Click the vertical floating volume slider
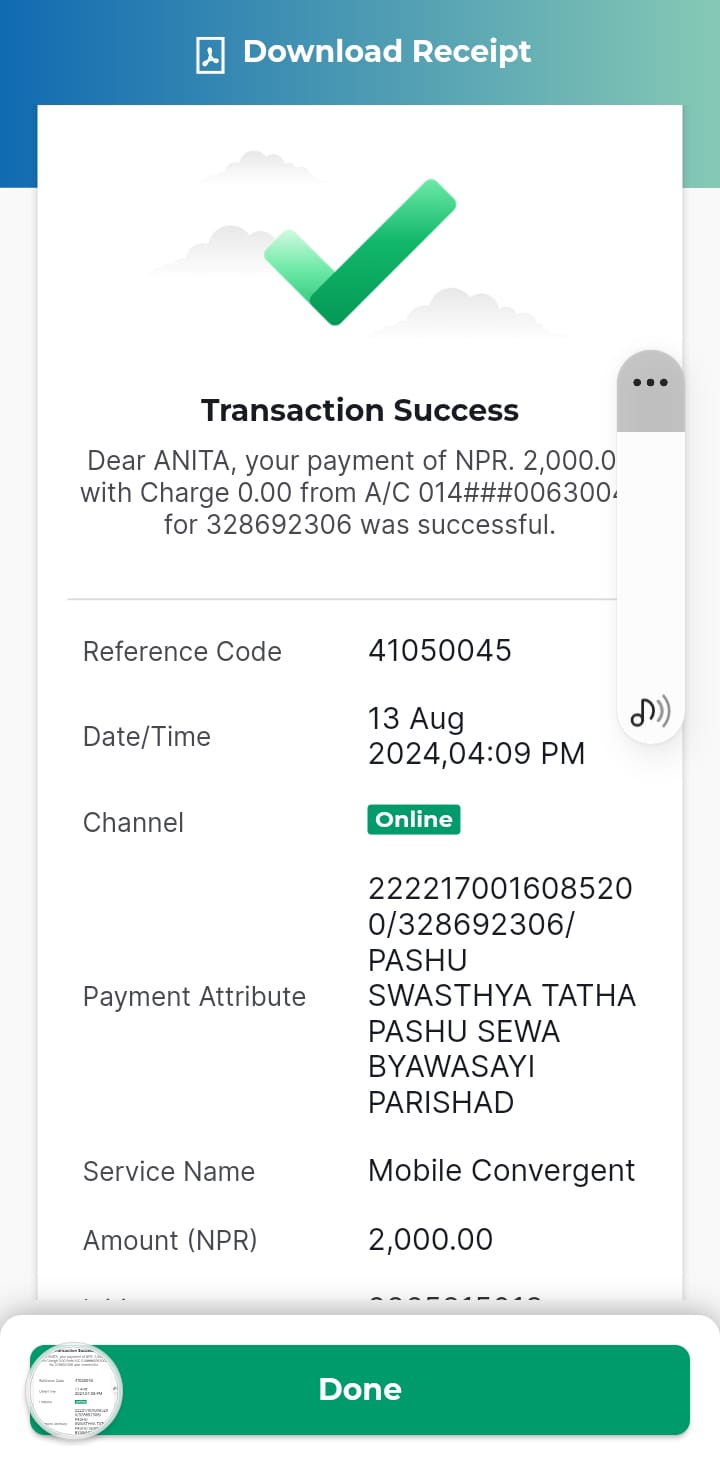Viewport: 720px width, 1465px height. (650, 560)
